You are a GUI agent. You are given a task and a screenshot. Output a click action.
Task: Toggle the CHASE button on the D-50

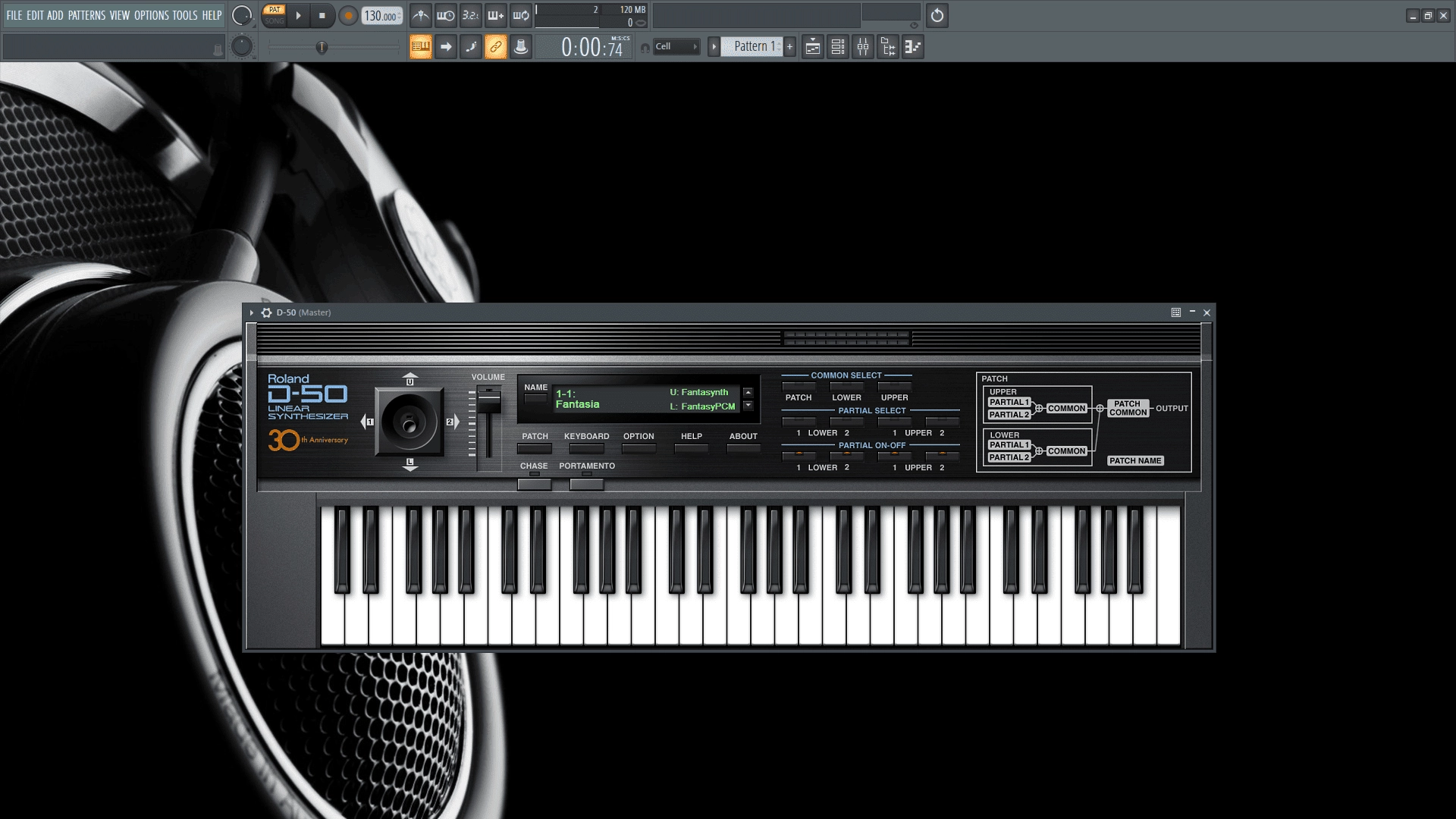535,484
